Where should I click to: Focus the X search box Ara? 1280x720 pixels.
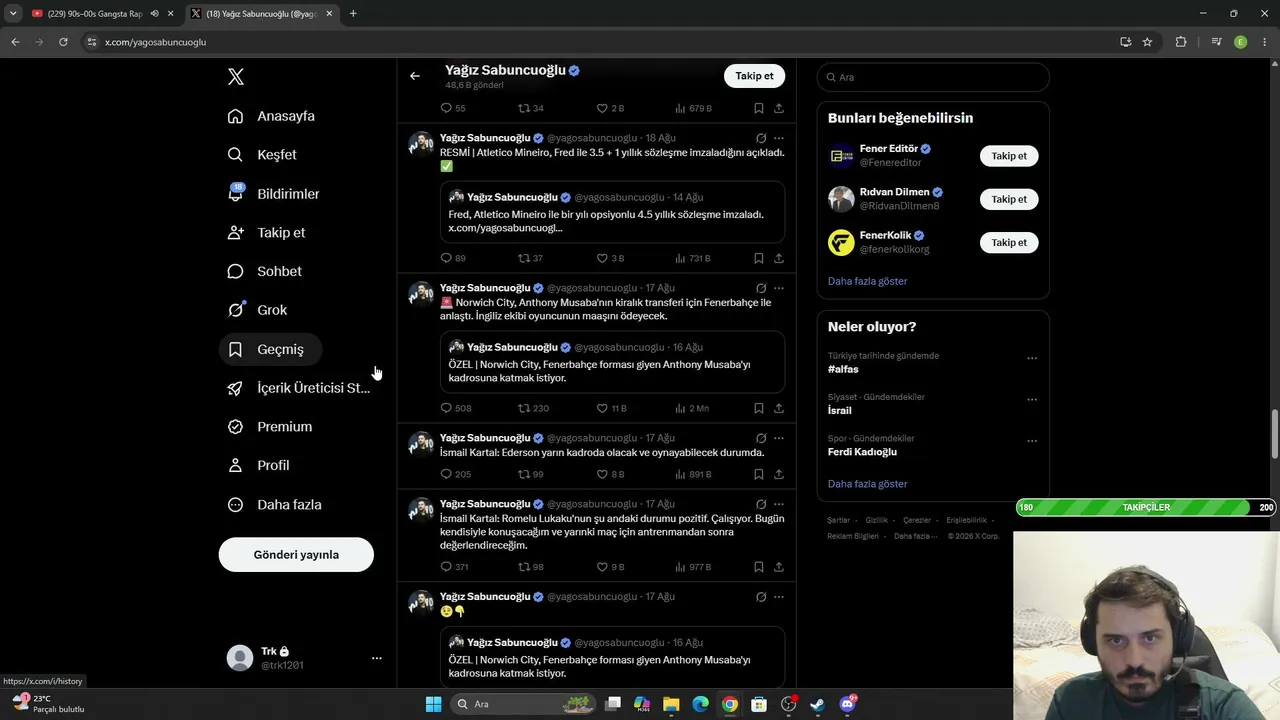(933, 77)
